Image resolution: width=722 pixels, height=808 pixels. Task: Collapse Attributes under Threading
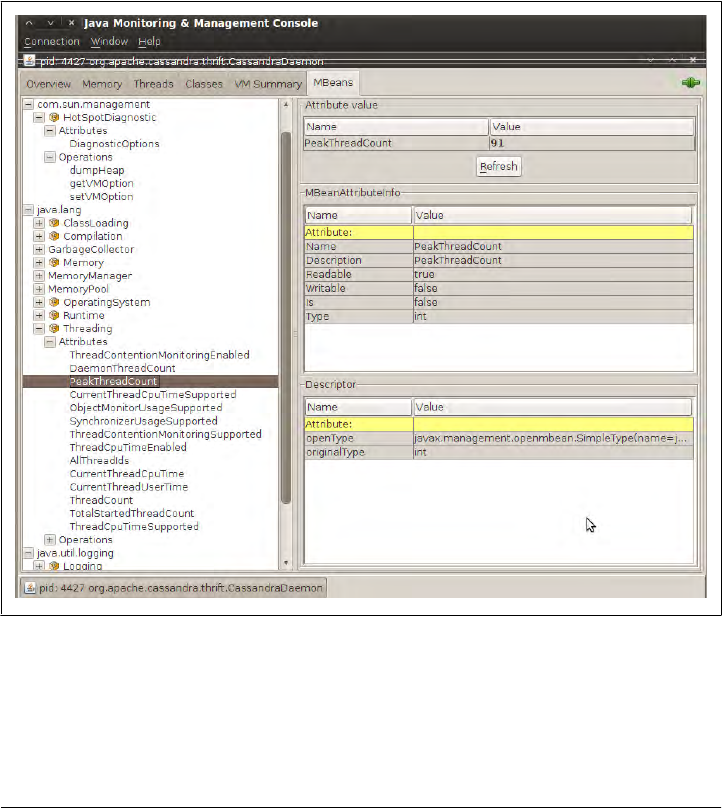tap(50, 342)
